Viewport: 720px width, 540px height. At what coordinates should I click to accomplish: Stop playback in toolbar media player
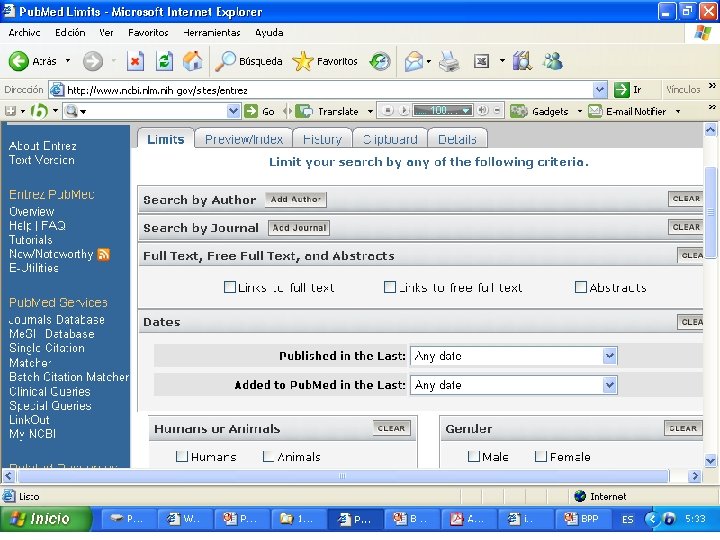(x=388, y=111)
